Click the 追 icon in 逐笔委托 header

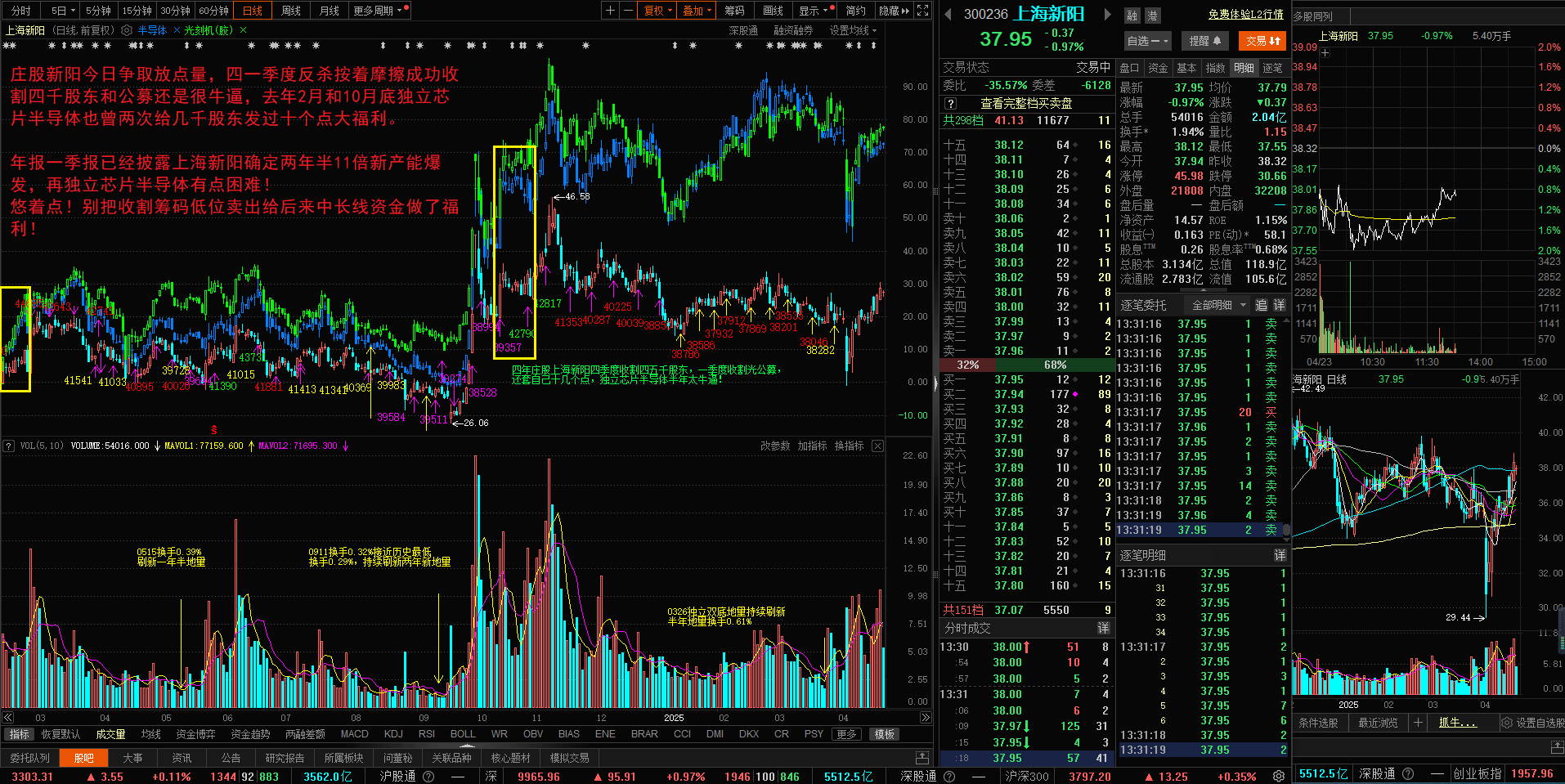(x=1262, y=305)
